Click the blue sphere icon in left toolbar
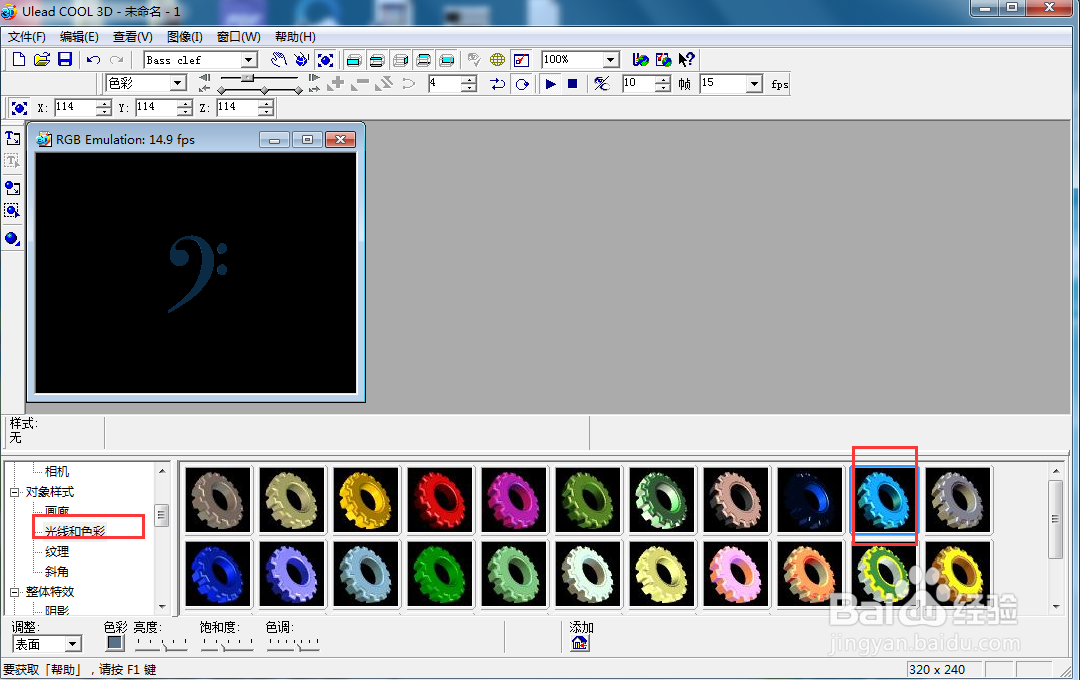 [x=12, y=239]
